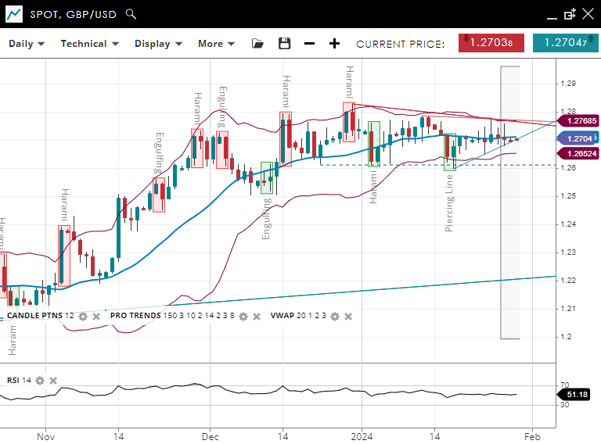Viewport: 601px width, 444px height.
Task: Remove the CANDLE PTNS indicator
Action: click(x=97, y=316)
